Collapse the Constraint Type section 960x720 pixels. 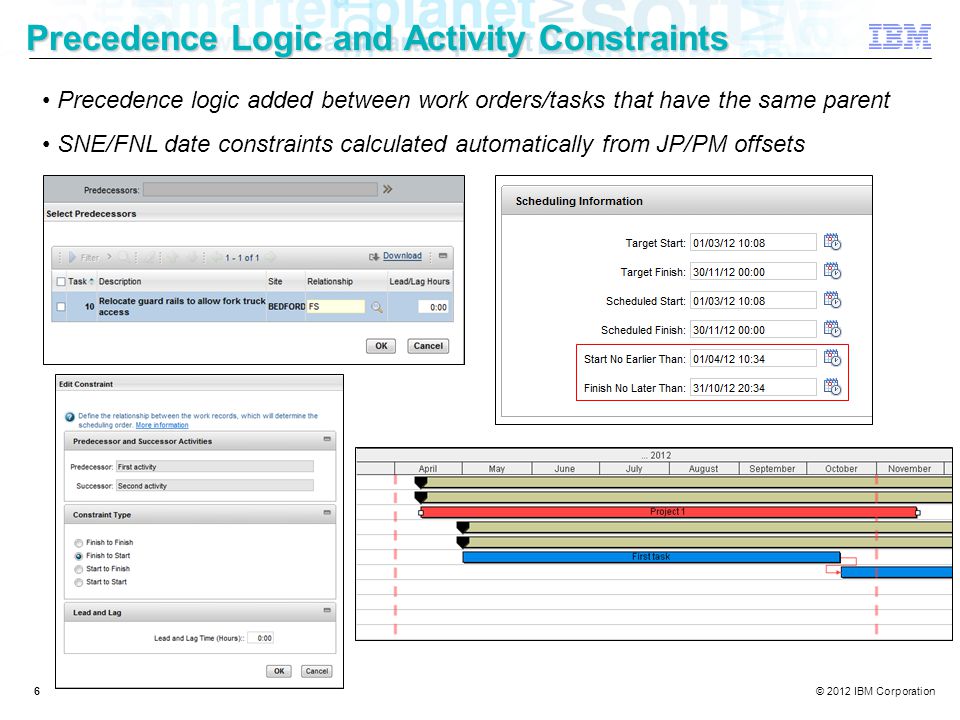pyautogui.click(x=327, y=512)
